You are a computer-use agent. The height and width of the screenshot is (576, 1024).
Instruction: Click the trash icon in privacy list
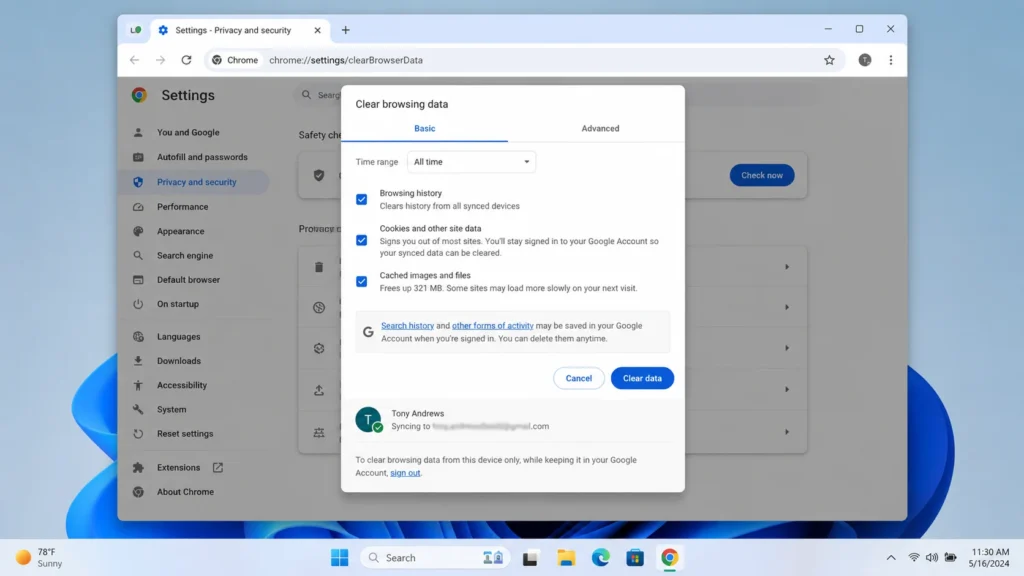click(x=319, y=266)
